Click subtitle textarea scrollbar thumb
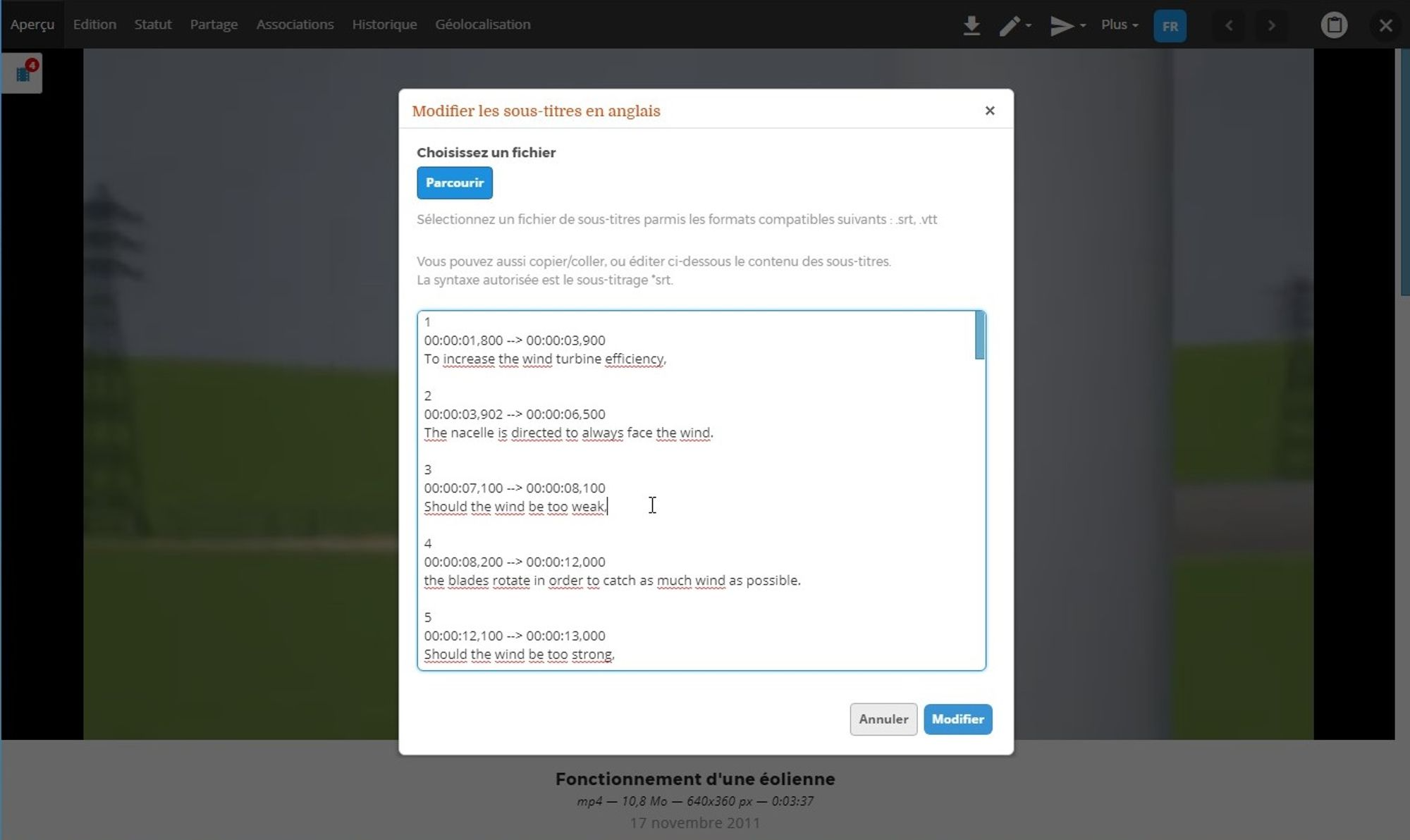Image resolution: width=1410 pixels, height=840 pixels. (979, 336)
